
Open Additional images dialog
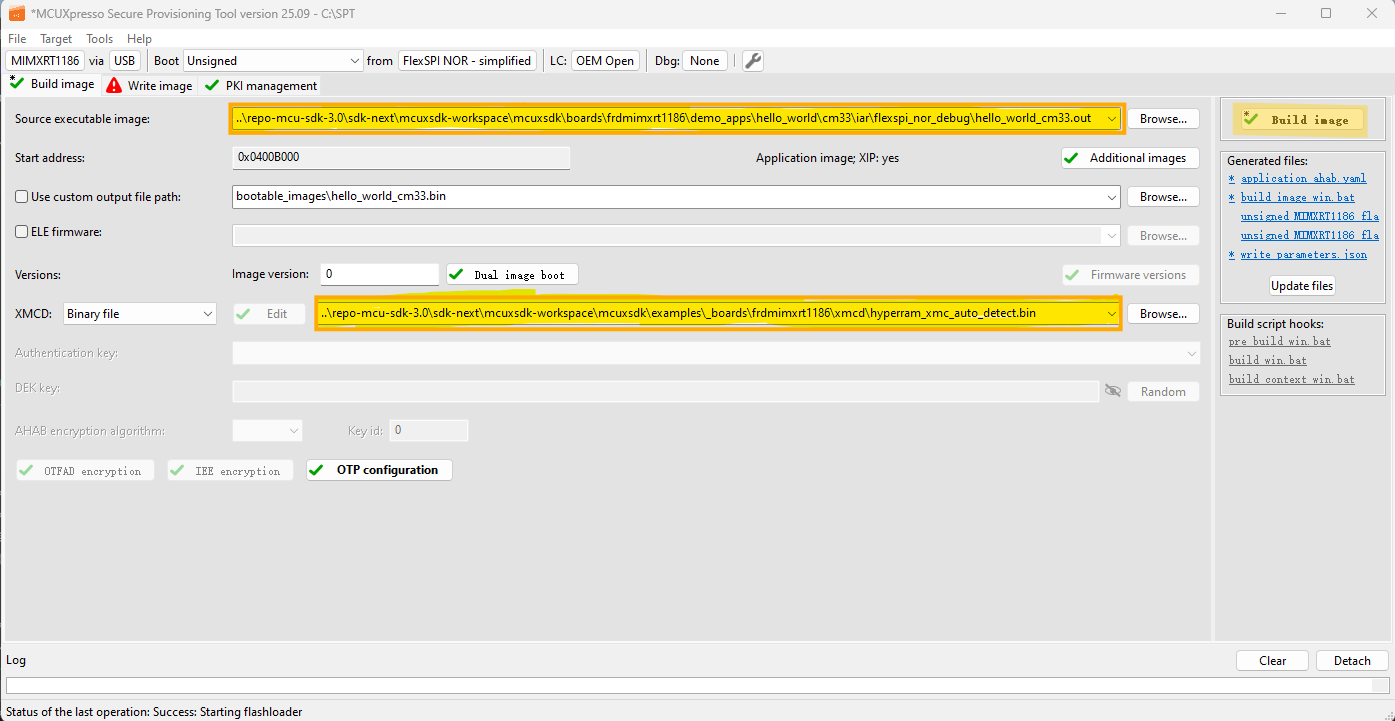point(1130,158)
